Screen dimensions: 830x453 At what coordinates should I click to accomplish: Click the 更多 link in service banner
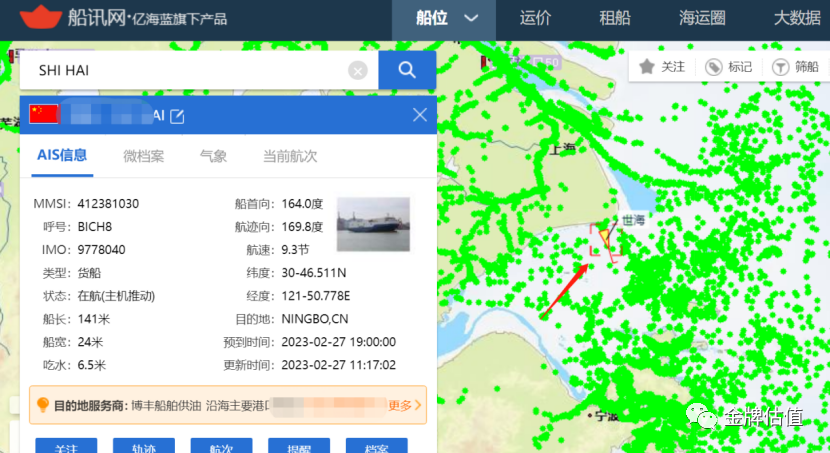(x=404, y=405)
